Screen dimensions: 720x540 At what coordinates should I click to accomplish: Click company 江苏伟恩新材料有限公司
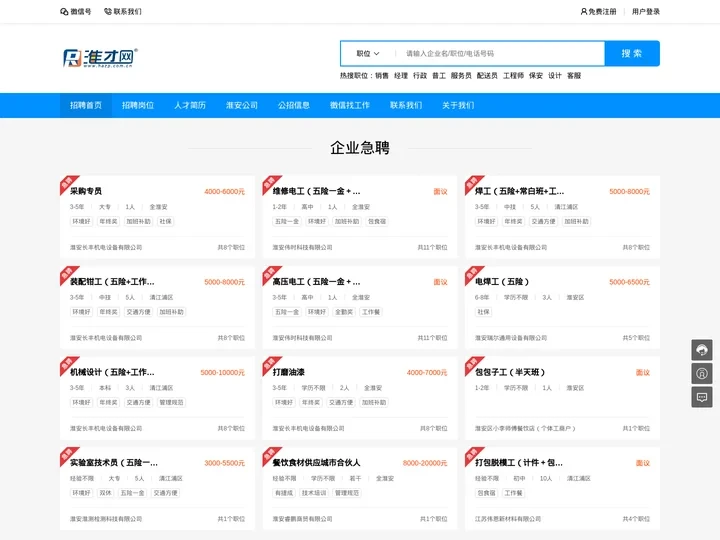click(507, 518)
